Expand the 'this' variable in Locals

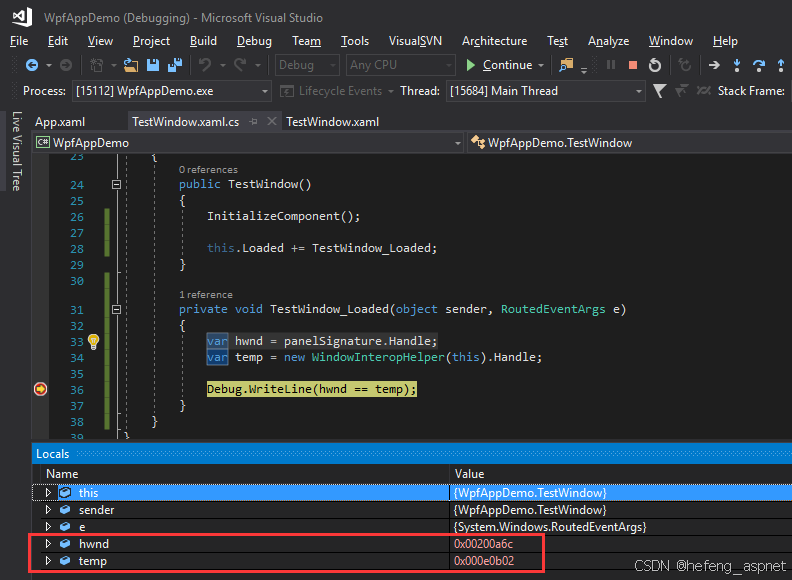tap(48, 493)
